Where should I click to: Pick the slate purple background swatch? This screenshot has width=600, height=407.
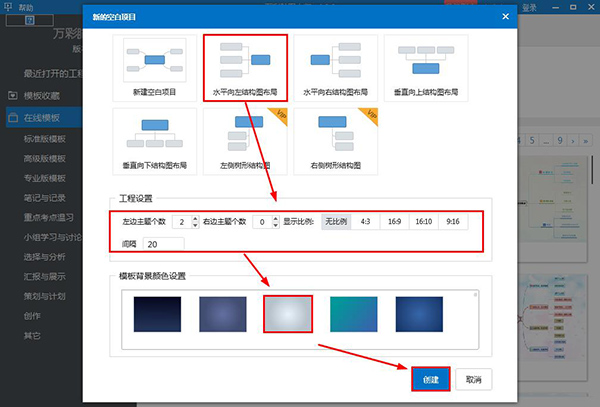click(223, 314)
